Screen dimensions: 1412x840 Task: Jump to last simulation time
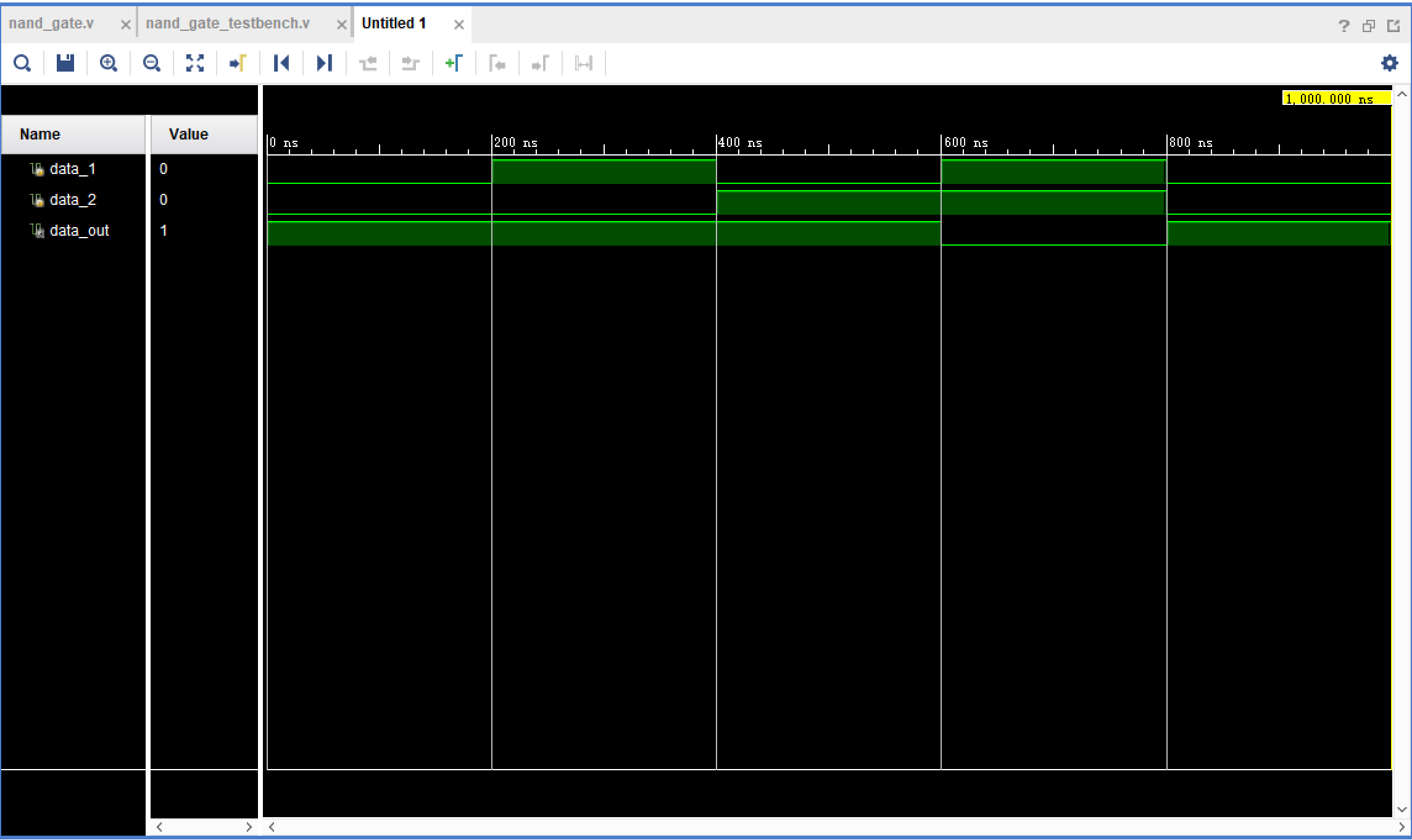pos(324,63)
